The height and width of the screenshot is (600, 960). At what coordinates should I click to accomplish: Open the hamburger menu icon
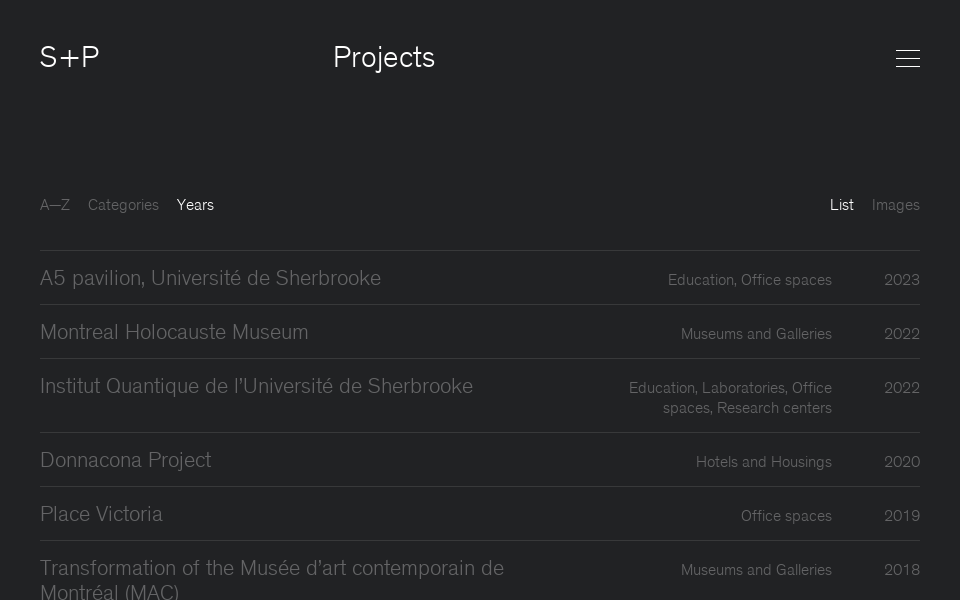907,58
